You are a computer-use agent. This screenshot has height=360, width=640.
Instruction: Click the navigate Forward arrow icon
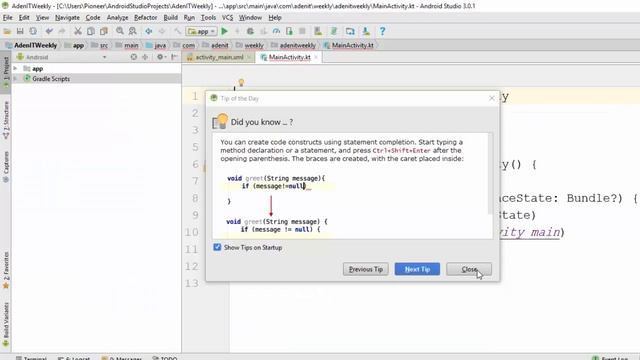pos(162,31)
